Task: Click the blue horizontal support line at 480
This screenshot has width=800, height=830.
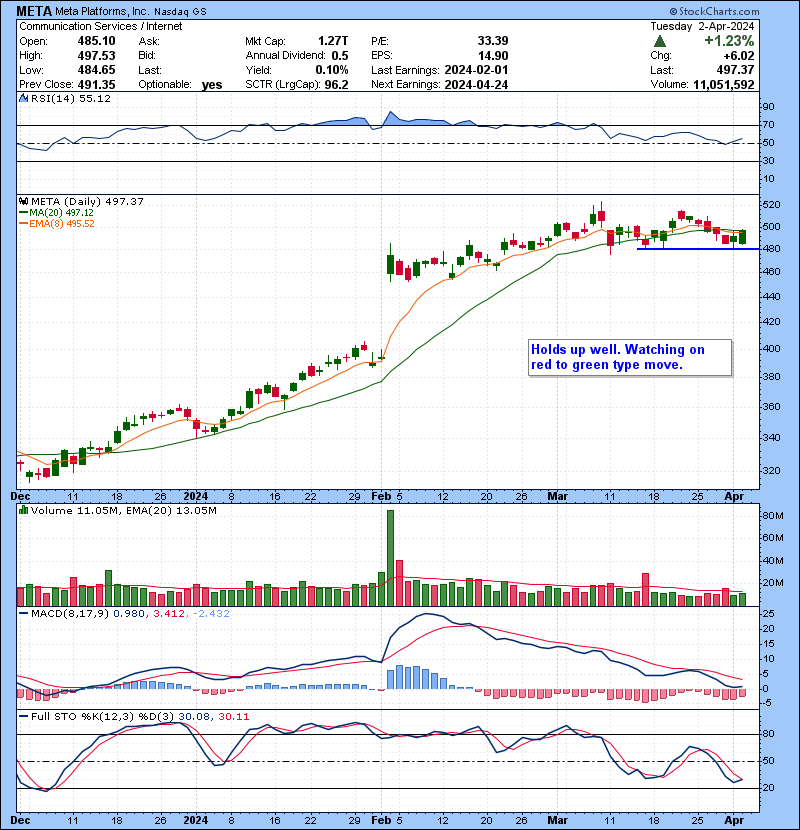Action: click(698, 249)
